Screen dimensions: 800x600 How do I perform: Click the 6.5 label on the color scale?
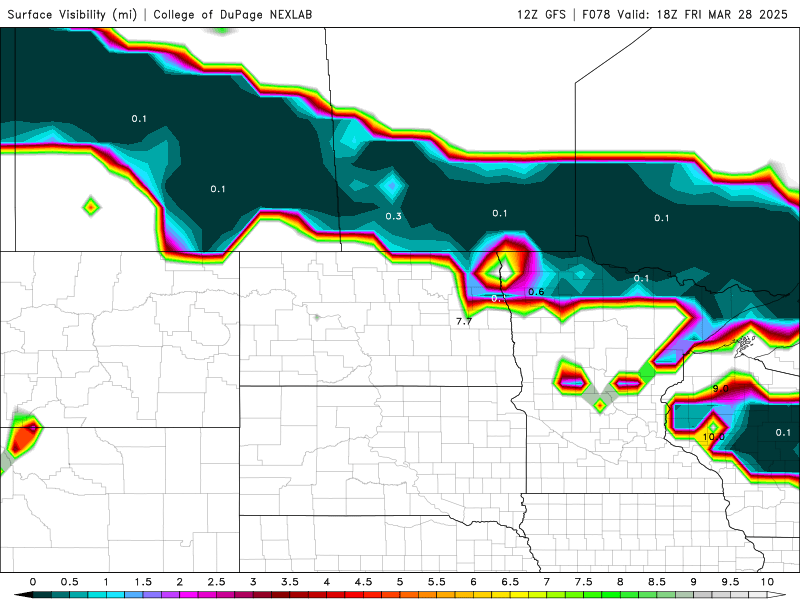tap(510, 582)
